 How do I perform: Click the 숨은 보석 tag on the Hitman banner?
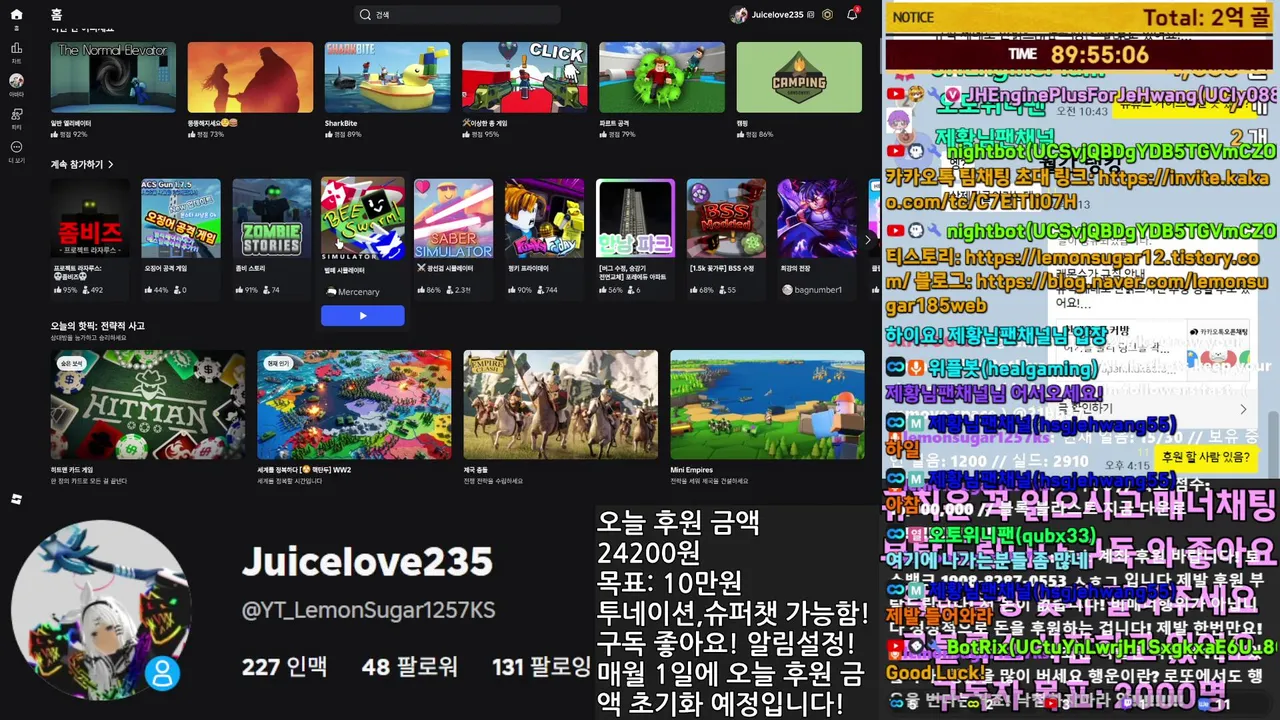click(x=71, y=364)
